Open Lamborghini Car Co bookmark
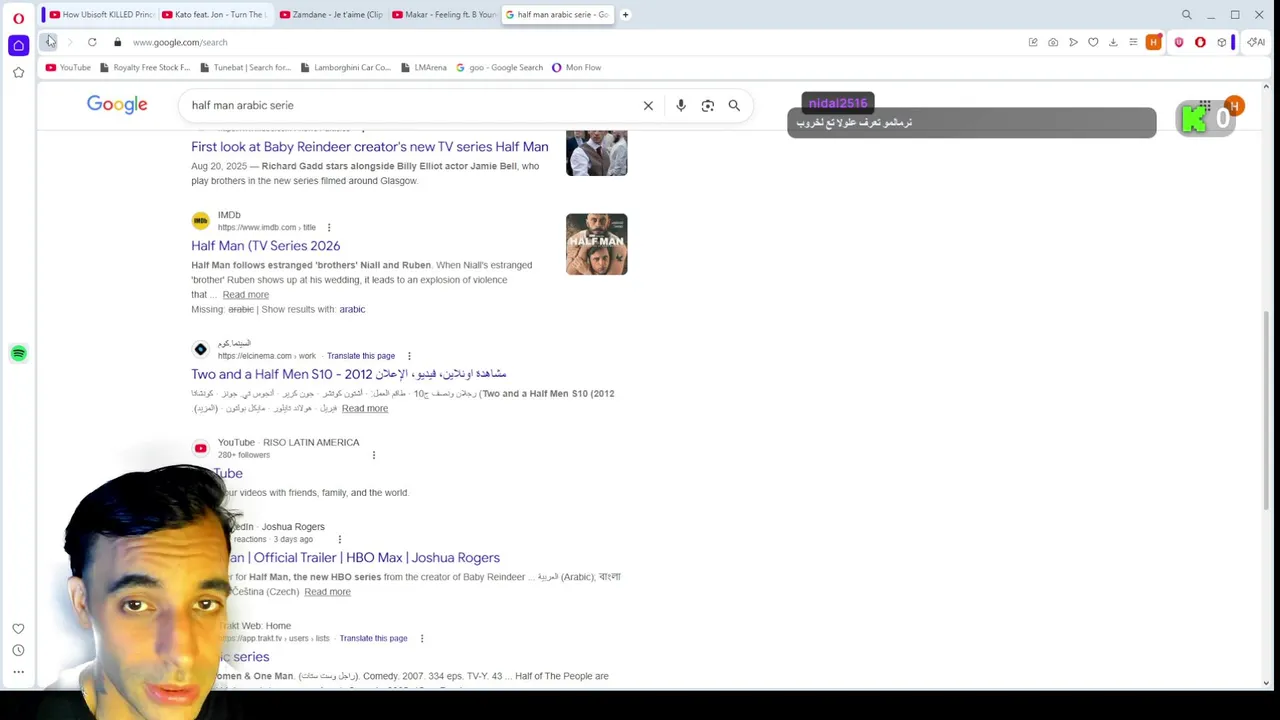The height and width of the screenshot is (720, 1280). [x=346, y=67]
